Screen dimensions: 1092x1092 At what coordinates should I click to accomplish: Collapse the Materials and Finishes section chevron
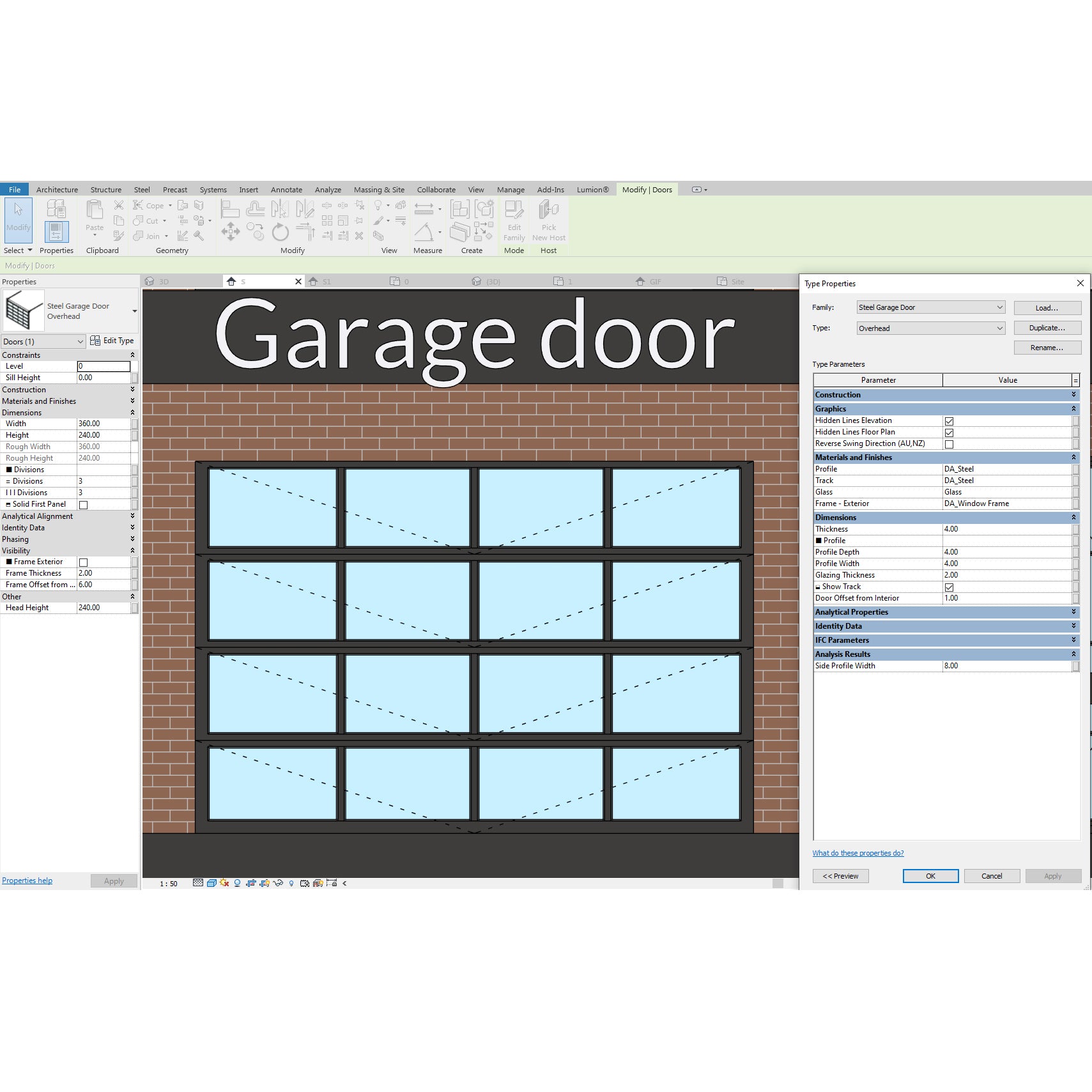tap(1073, 458)
